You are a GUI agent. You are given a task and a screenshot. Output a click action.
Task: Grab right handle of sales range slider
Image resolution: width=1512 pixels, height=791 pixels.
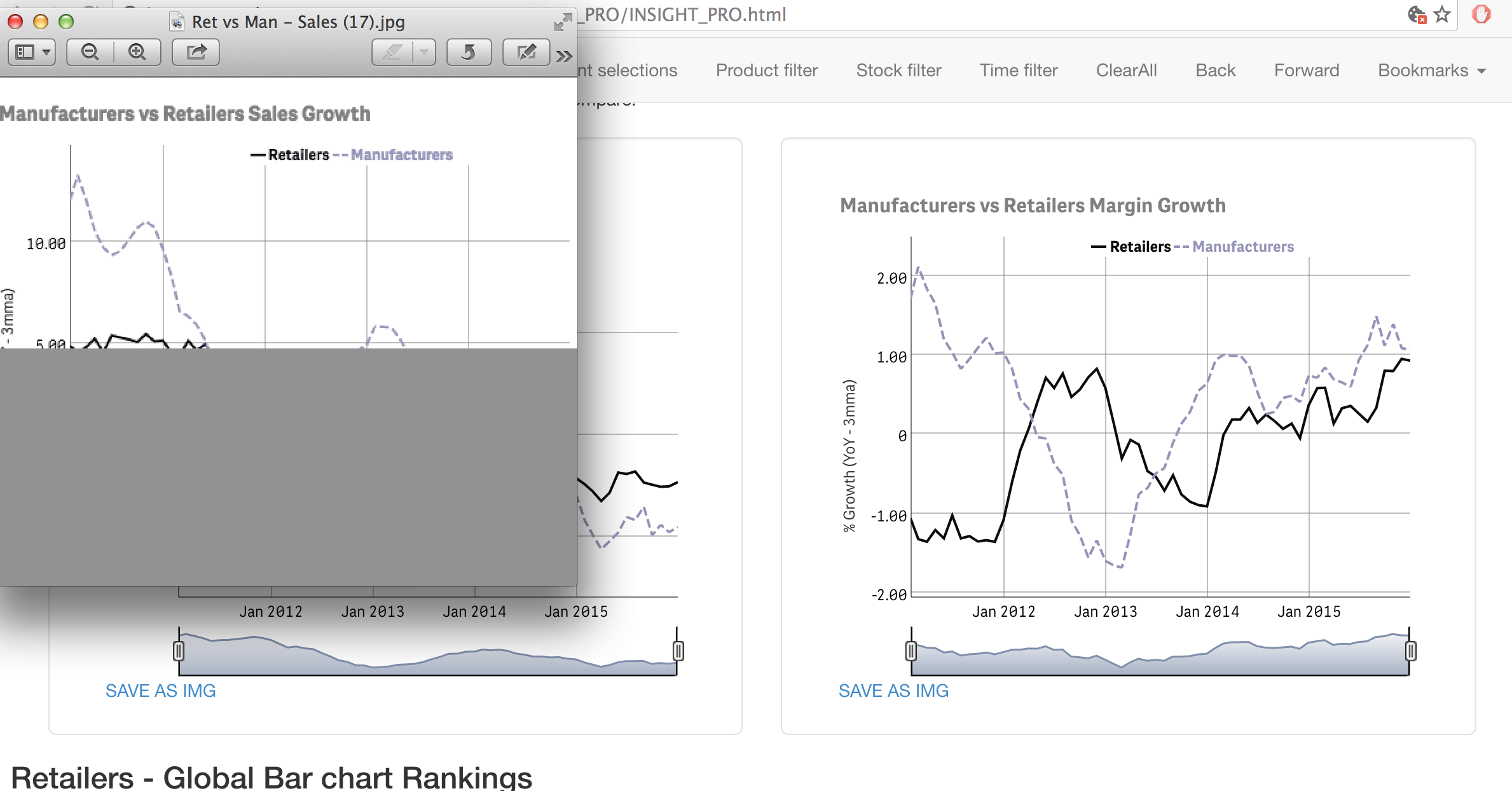point(678,651)
